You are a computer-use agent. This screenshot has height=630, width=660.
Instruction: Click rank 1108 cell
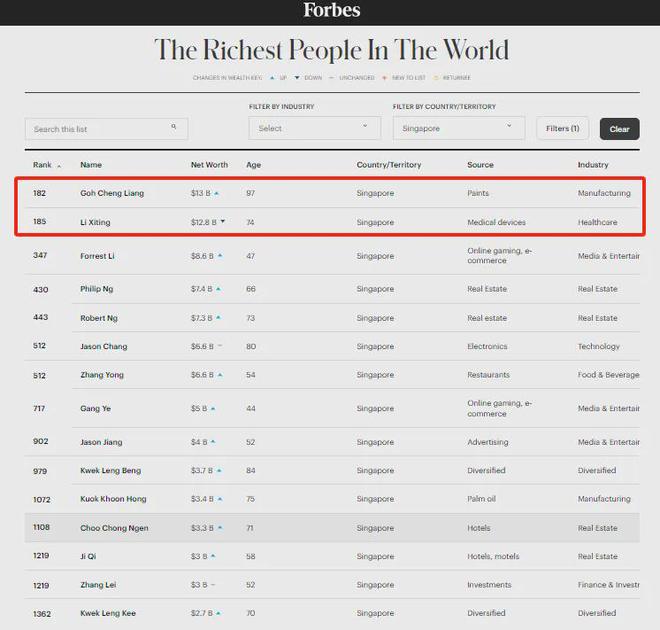coord(41,527)
